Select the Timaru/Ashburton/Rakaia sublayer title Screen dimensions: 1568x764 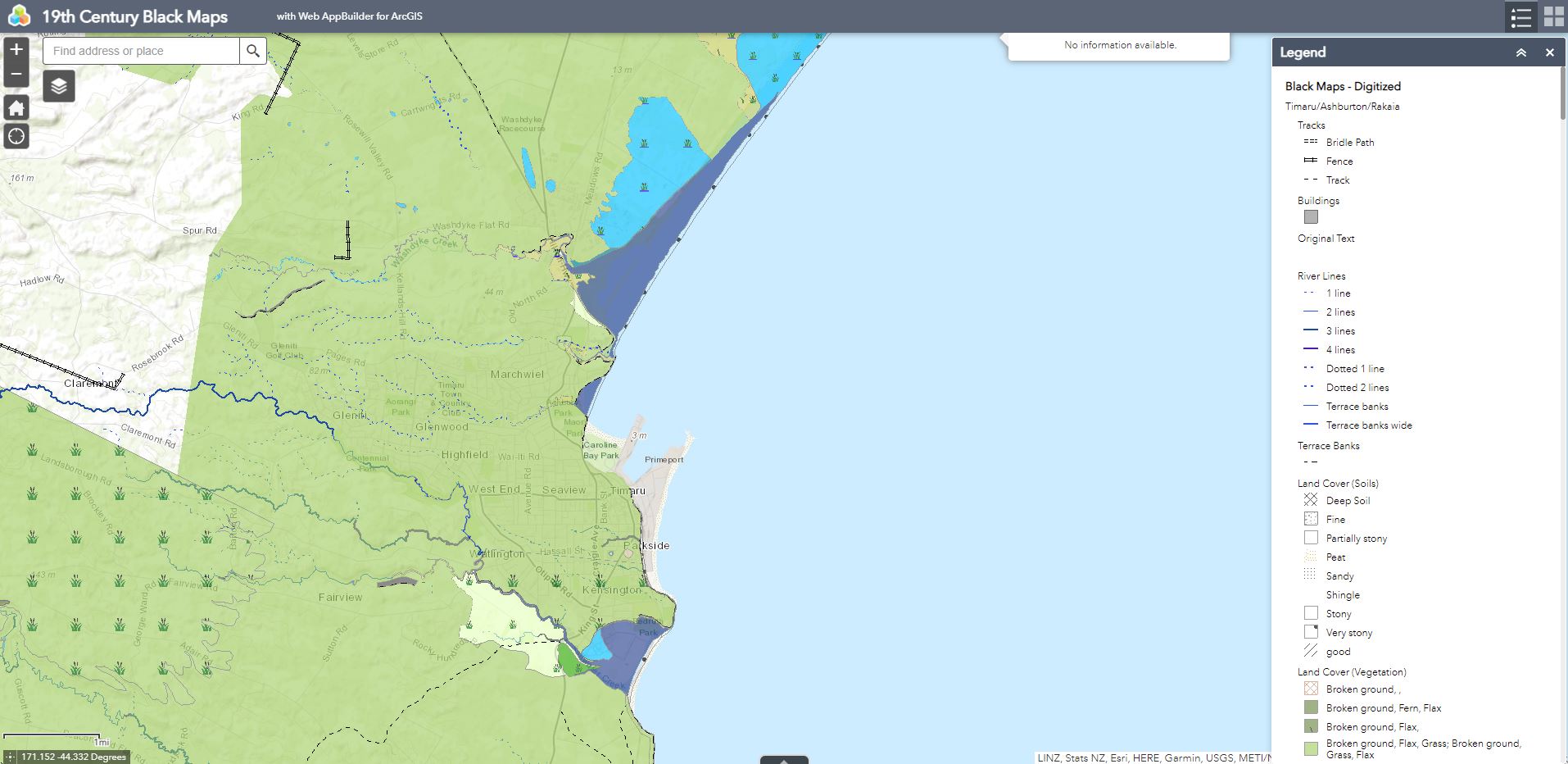pyautogui.click(x=1342, y=107)
